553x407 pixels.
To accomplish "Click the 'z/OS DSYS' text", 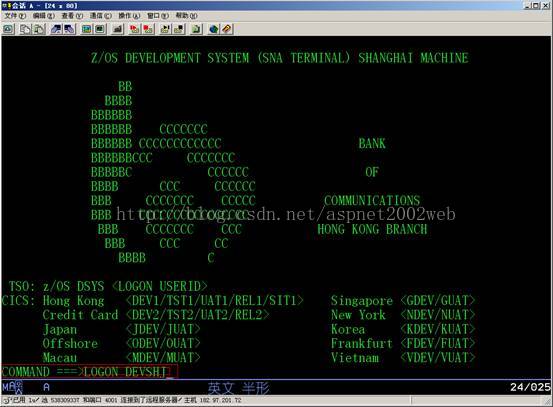I will click(73, 286).
